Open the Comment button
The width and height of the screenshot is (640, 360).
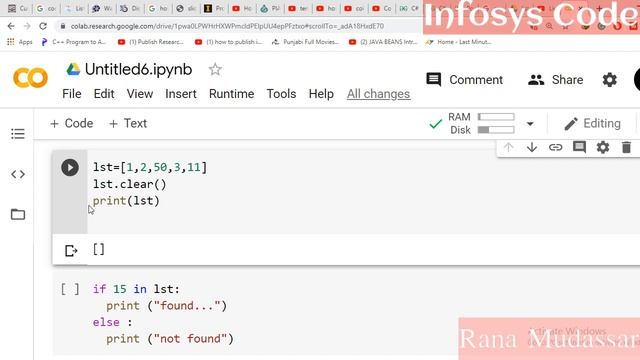tap(464, 80)
